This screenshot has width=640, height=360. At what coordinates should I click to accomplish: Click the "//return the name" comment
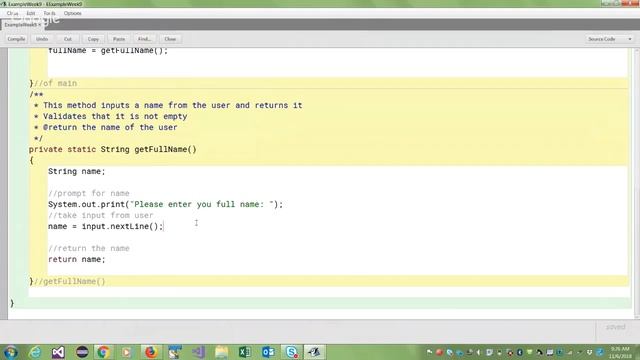89,249
